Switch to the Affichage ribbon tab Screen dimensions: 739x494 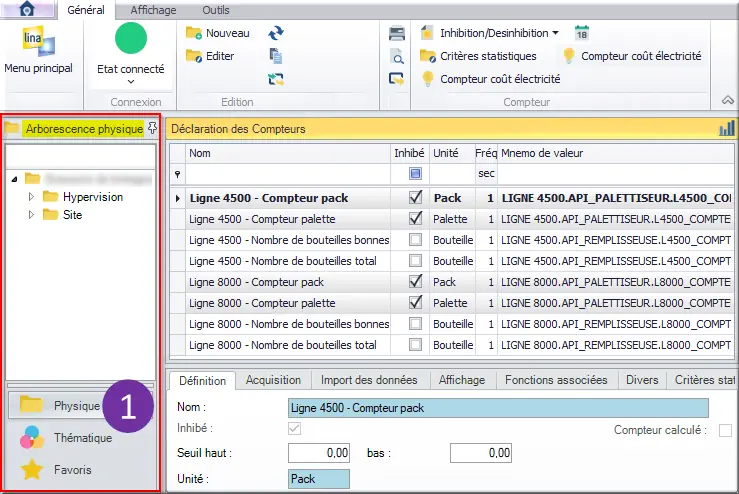[153, 10]
